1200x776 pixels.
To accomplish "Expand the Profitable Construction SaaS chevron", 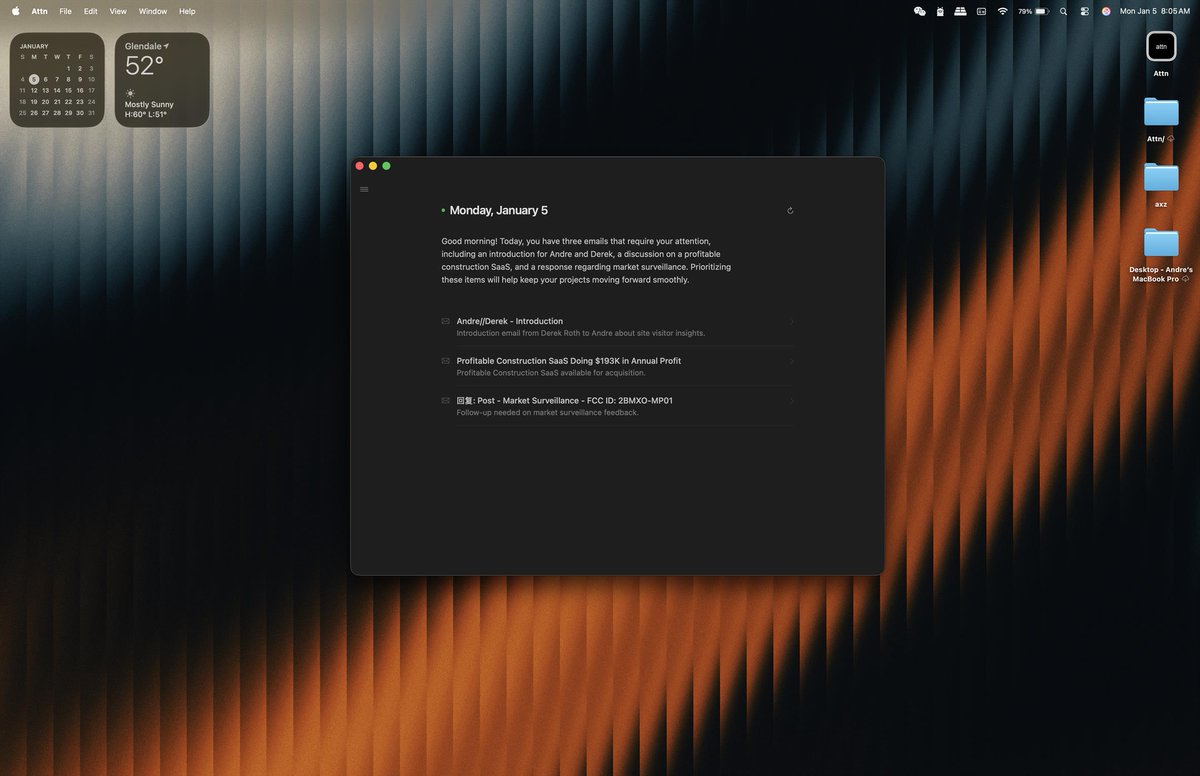I will (x=791, y=361).
